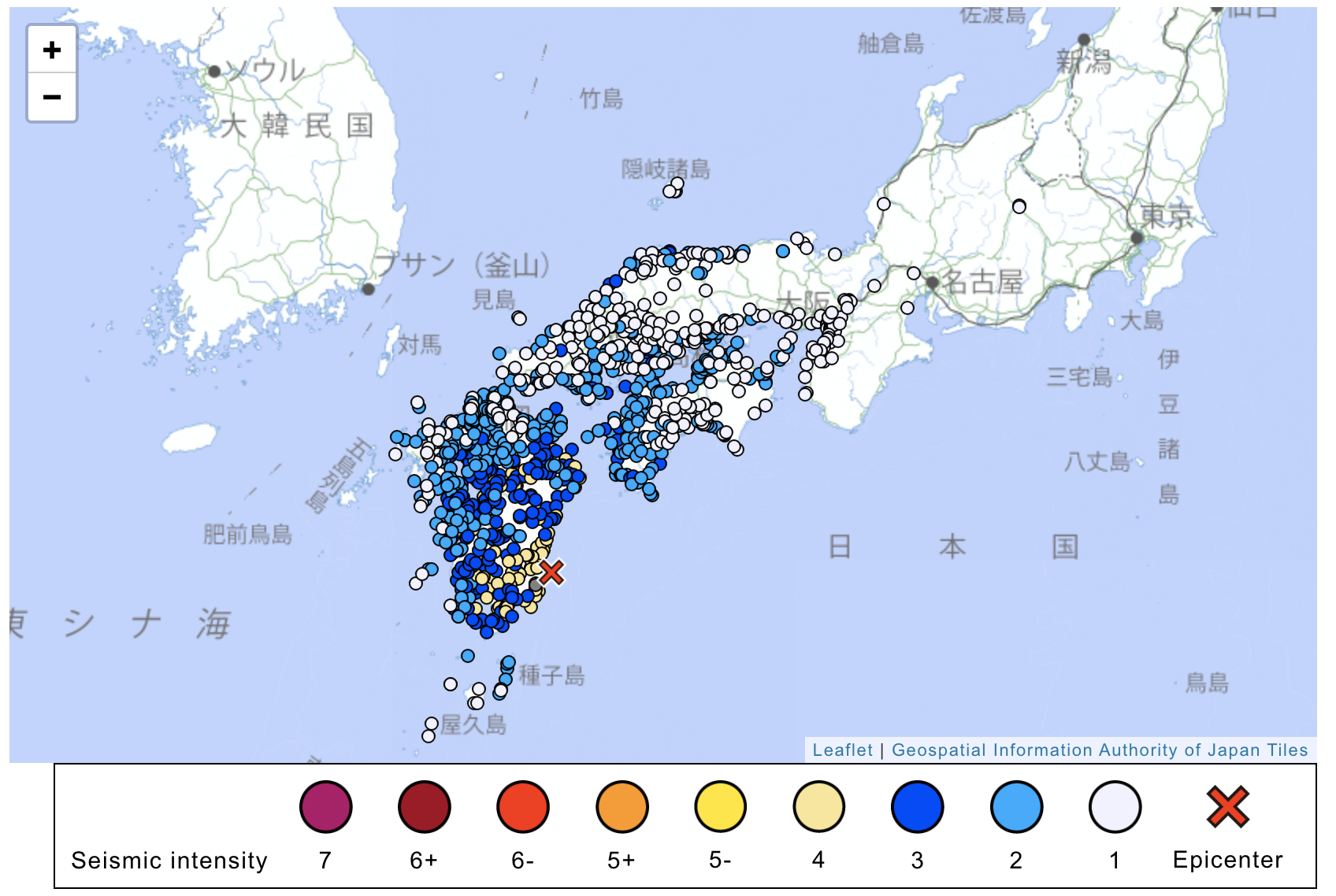Select the intensity 1 legend circle
Image resolution: width=1336 pixels, height=896 pixels.
coord(1114,805)
